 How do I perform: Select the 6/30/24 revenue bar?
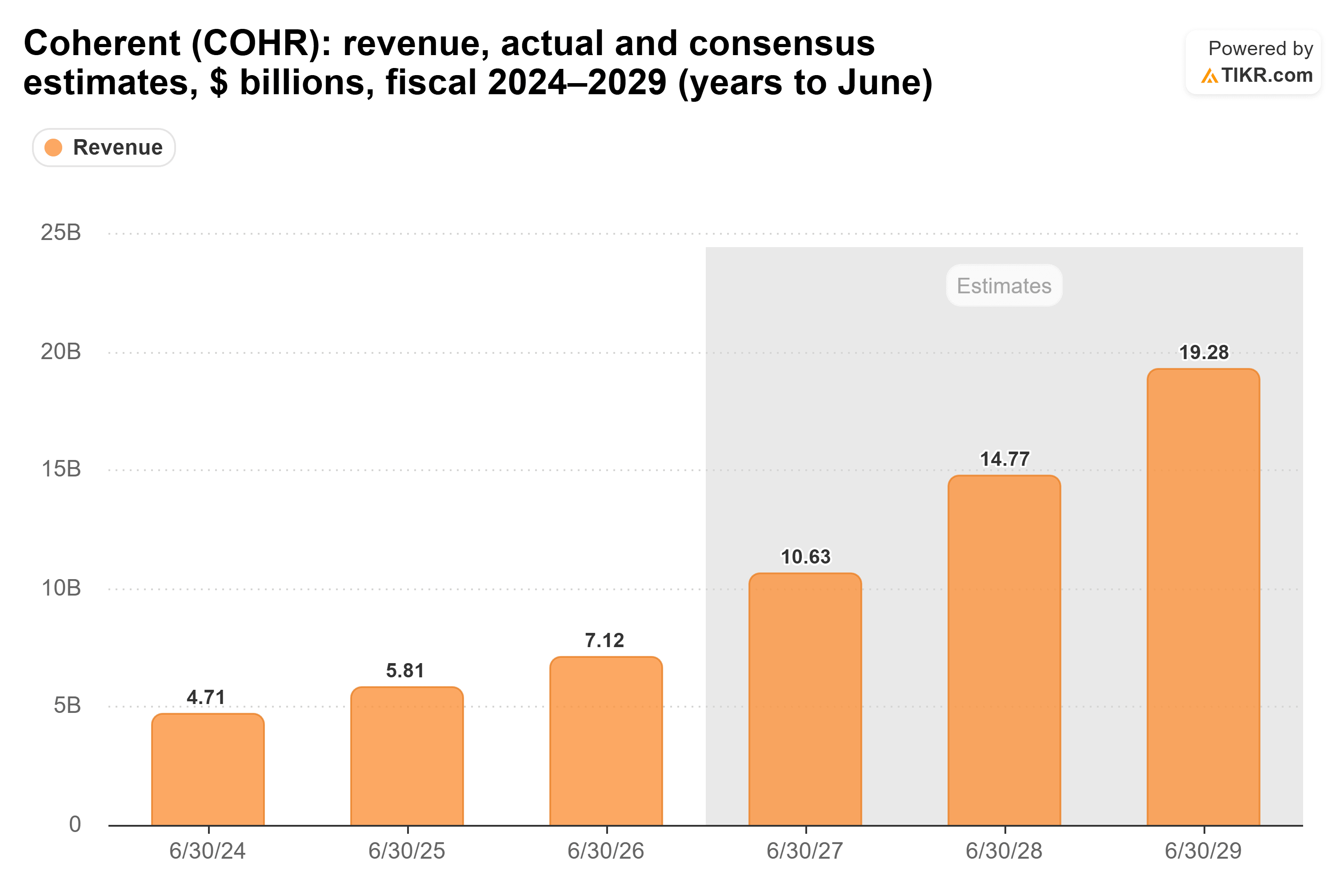(208, 769)
